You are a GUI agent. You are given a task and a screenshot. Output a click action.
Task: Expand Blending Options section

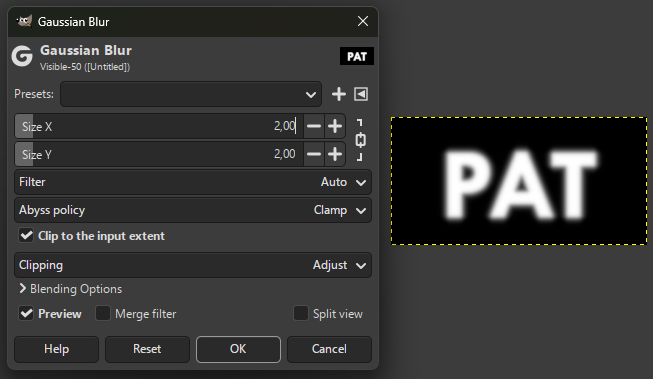70,289
